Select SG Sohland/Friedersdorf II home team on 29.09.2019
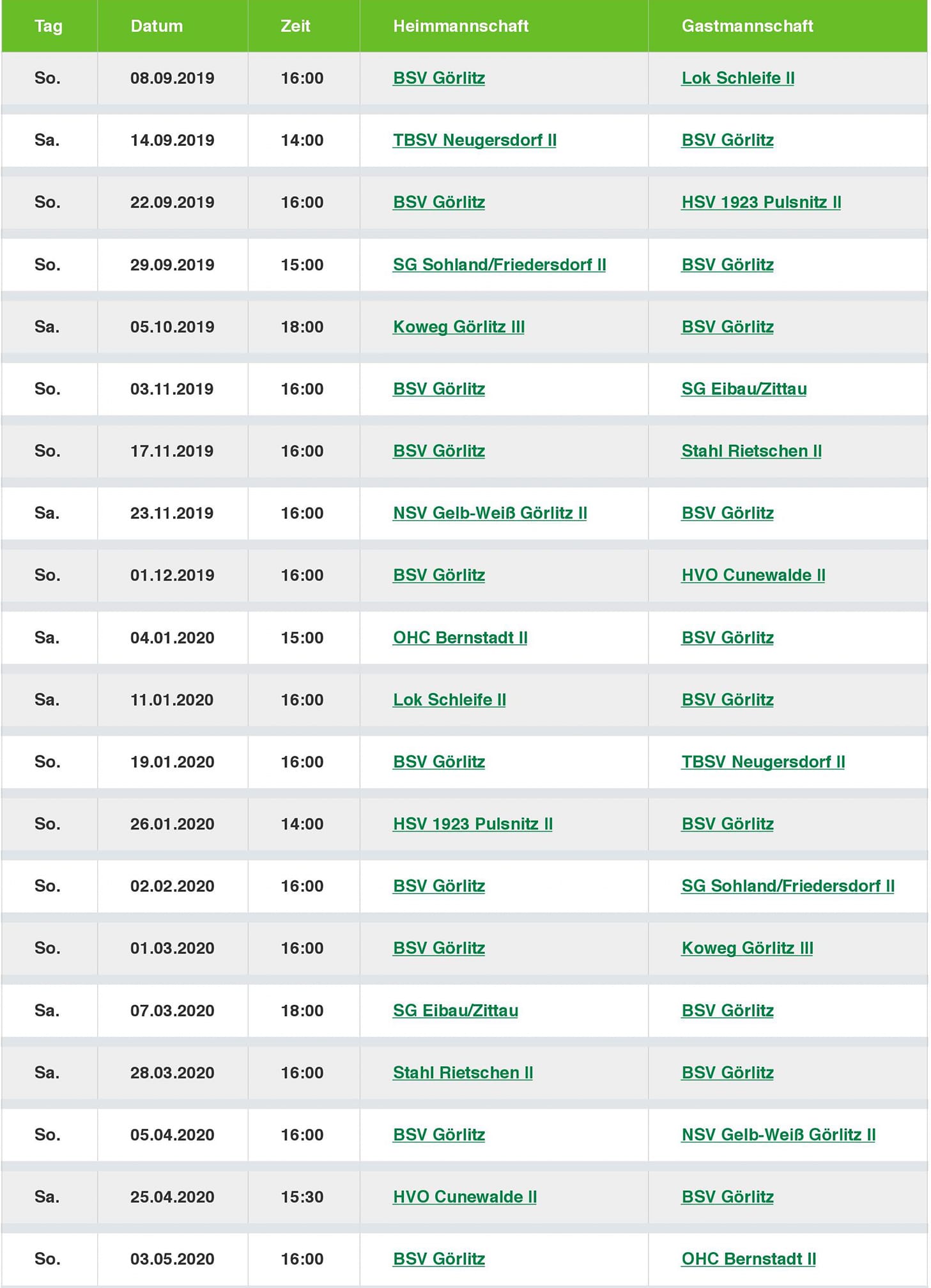The width and height of the screenshot is (931, 1288). coord(500,265)
